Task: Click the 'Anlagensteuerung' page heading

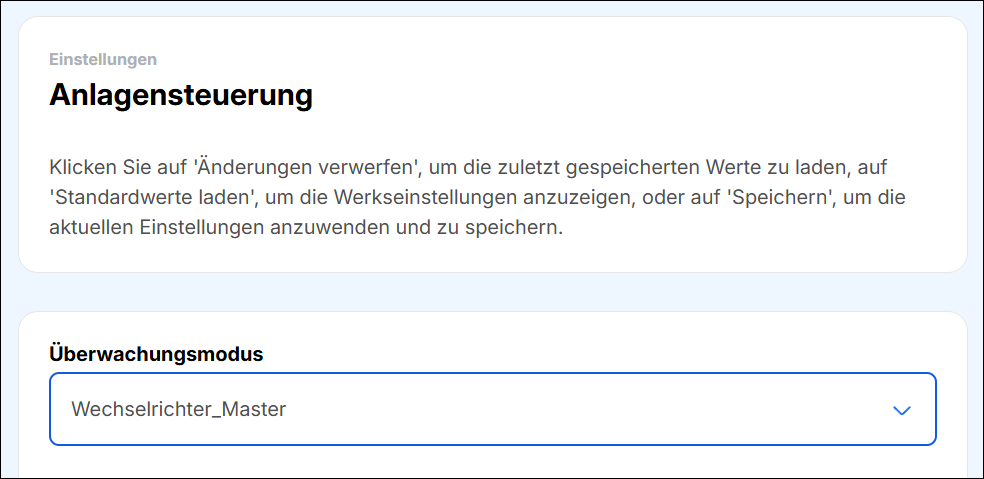Action: point(181,96)
